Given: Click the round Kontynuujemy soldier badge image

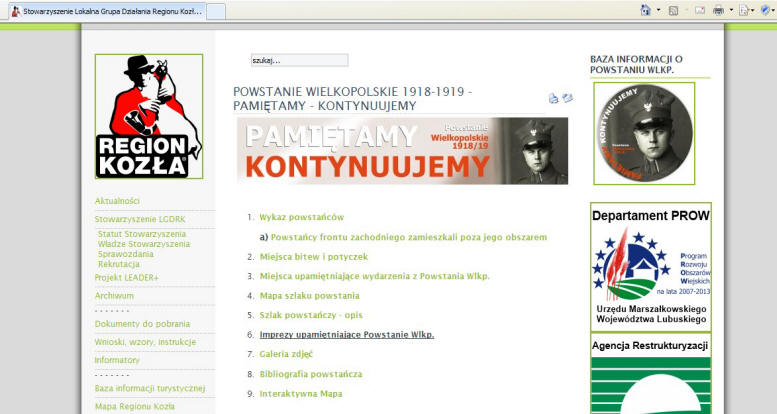Looking at the screenshot, I should coord(644,133).
